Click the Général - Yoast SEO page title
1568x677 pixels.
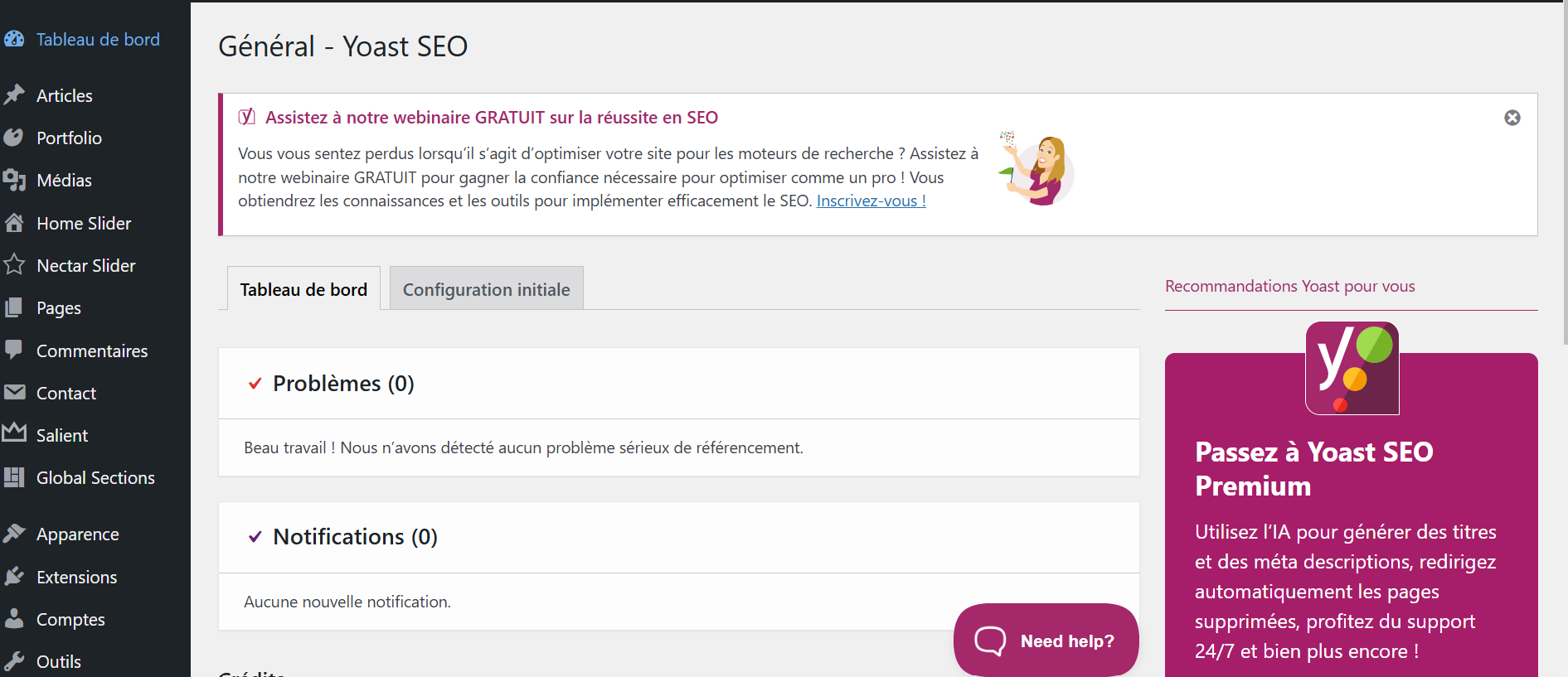(343, 46)
